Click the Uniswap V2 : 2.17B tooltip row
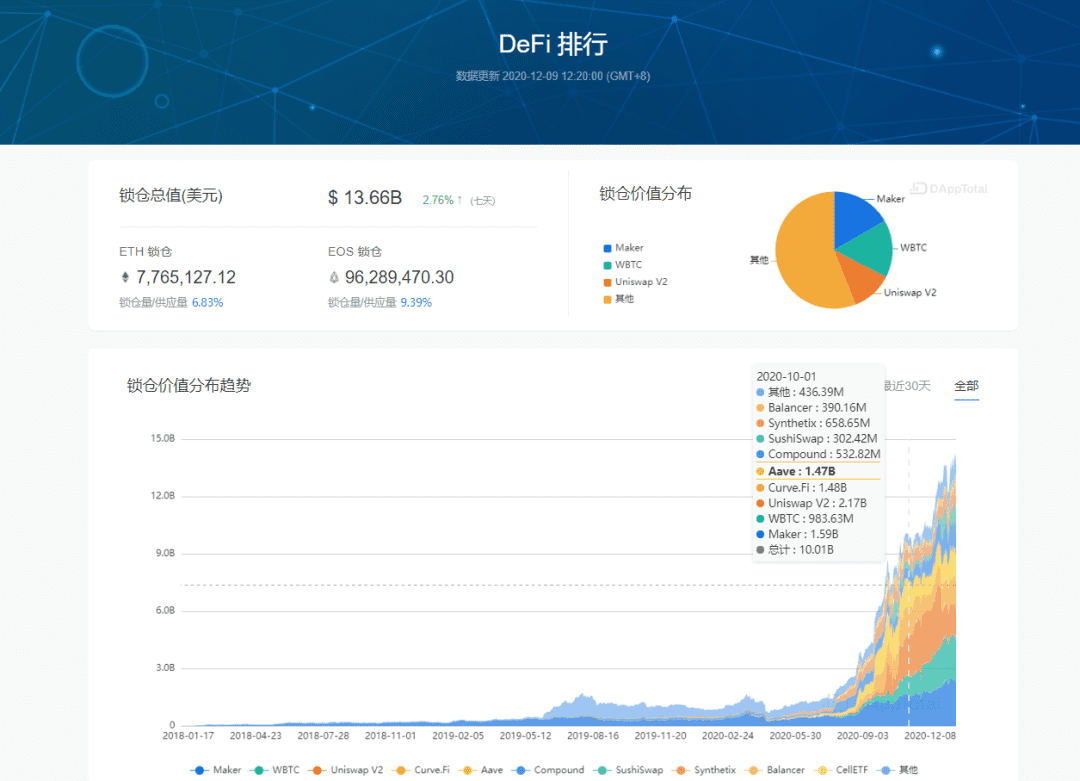 (x=811, y=503)
